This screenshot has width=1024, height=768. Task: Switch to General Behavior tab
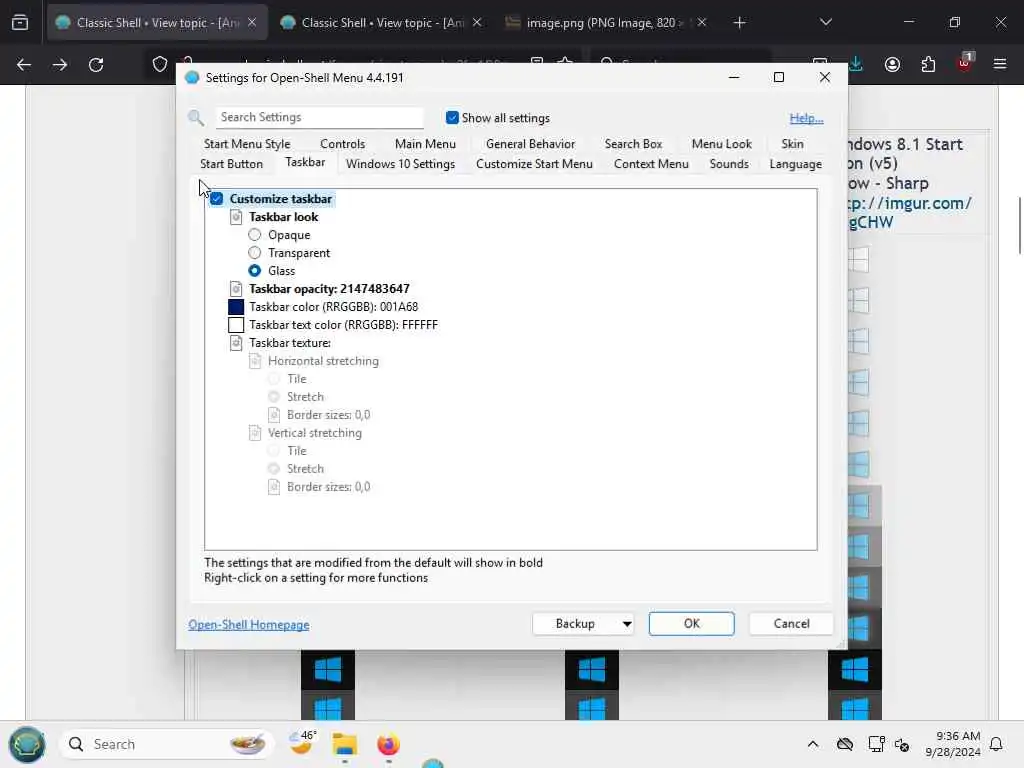tap(530, 144)
